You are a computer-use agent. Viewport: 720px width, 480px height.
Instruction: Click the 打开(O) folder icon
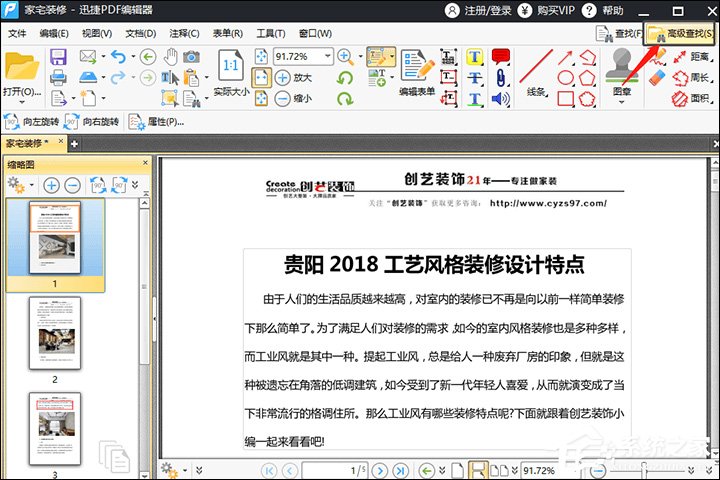click(x=22, y=67)
